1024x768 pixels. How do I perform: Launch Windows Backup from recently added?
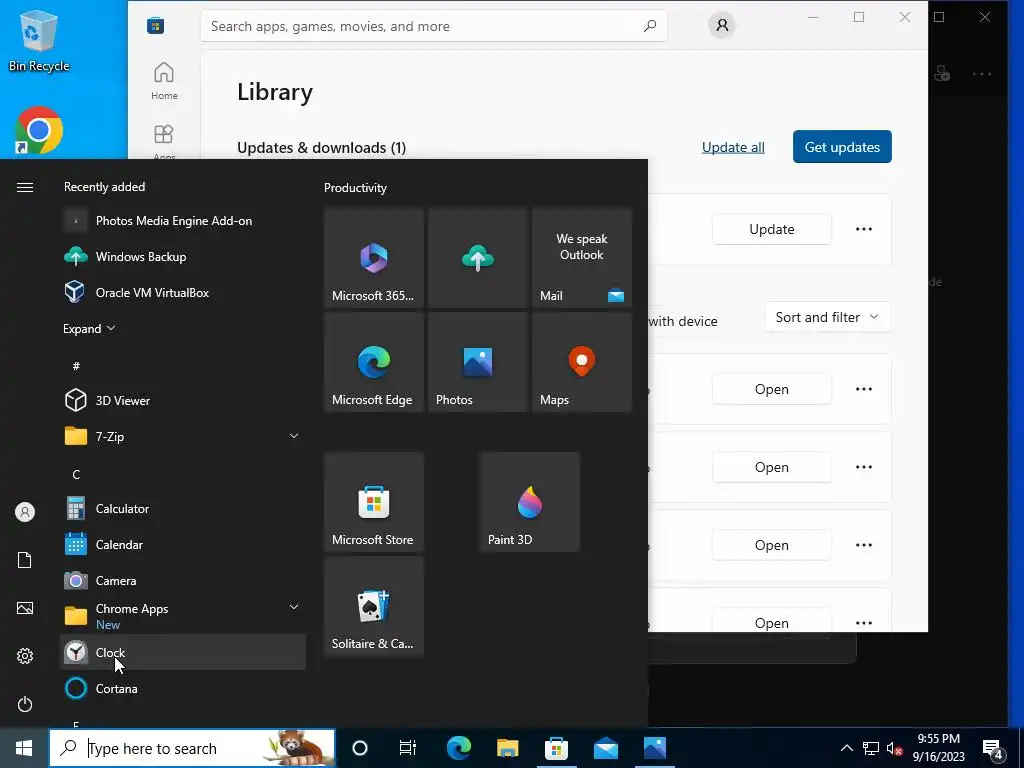[x=183, y=257]
